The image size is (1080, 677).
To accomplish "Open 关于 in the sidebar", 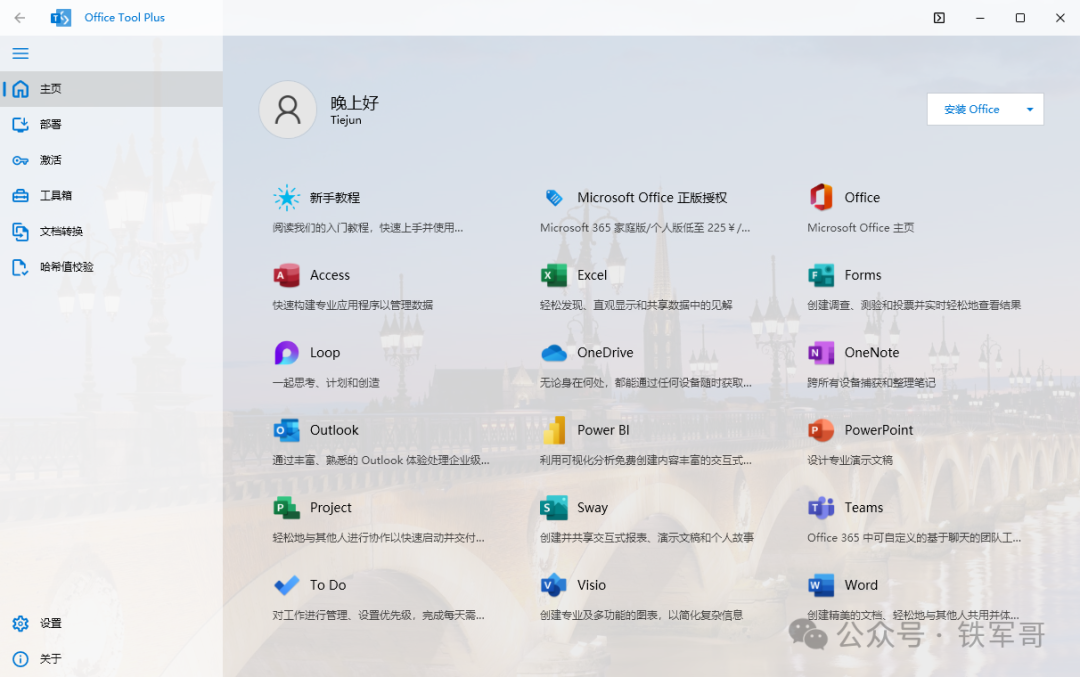I will [112, 659].
